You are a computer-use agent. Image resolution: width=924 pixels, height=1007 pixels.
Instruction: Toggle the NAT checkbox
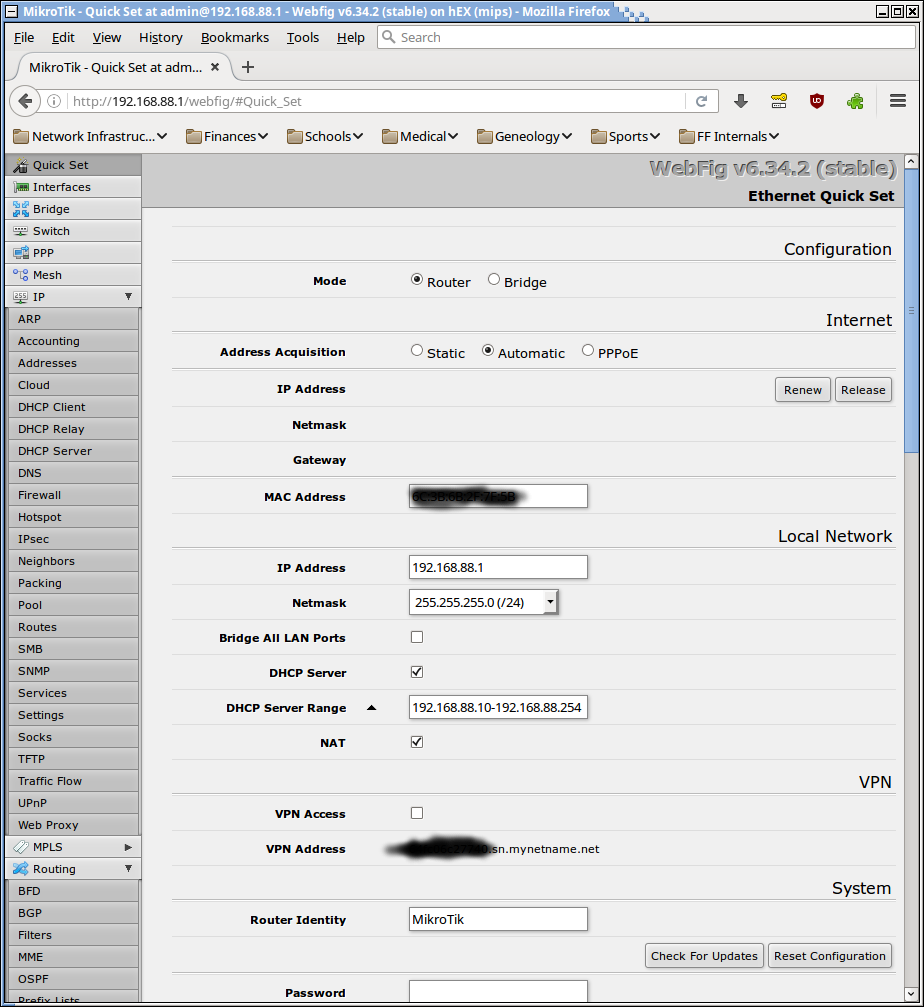[x=417, y=742]
